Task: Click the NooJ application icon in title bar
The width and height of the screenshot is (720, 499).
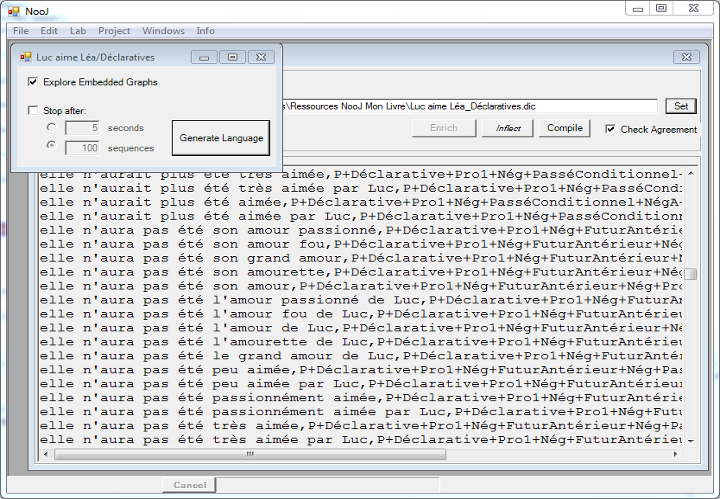Action: click(14, 8)
